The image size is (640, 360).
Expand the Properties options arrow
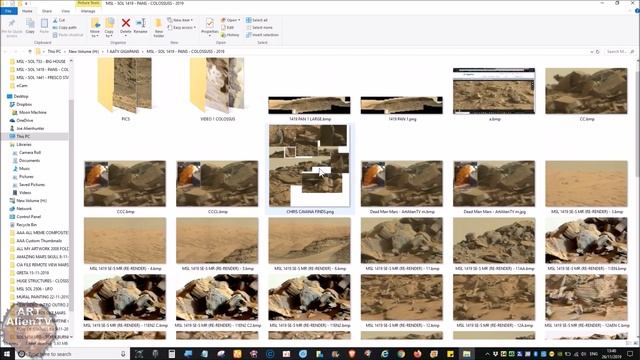[x=210, y=36]
